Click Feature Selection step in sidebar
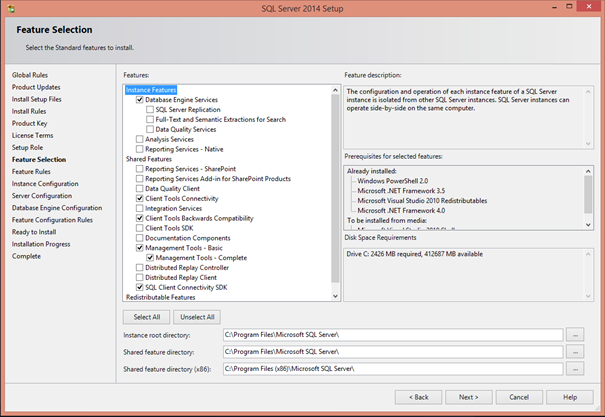 [39, 159]
